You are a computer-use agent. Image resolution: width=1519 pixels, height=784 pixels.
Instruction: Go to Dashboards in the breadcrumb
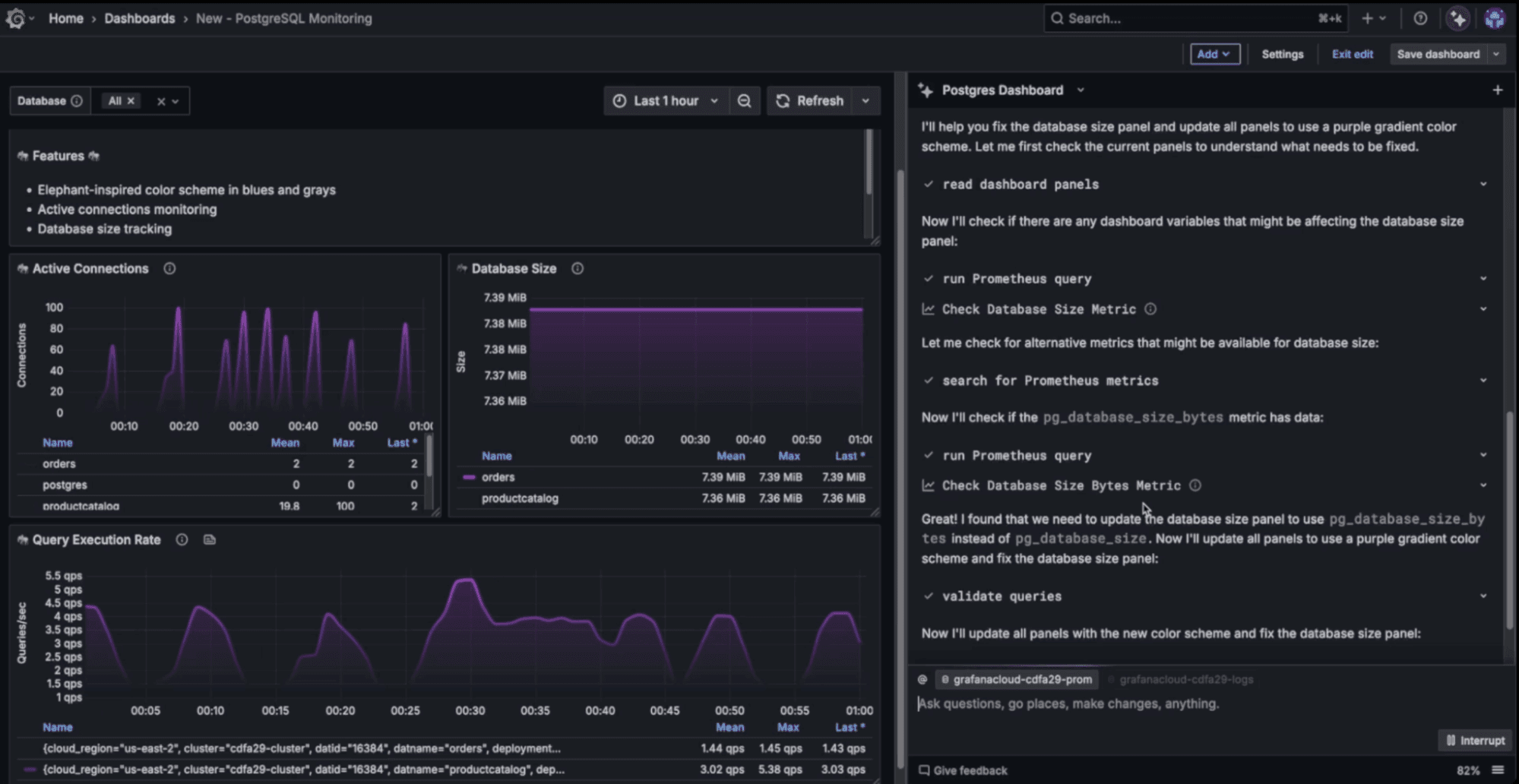(140, 18)
